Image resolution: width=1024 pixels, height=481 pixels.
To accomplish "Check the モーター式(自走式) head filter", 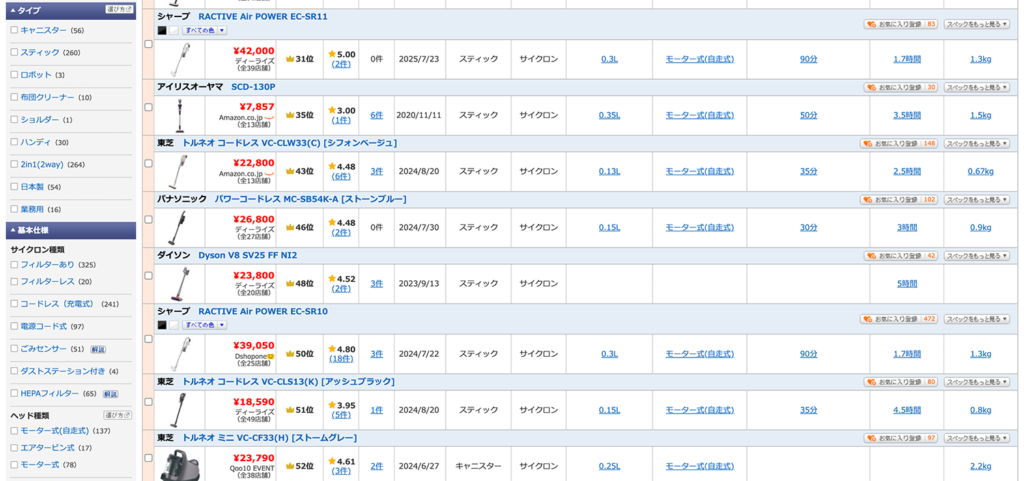I will click(14, 431).
